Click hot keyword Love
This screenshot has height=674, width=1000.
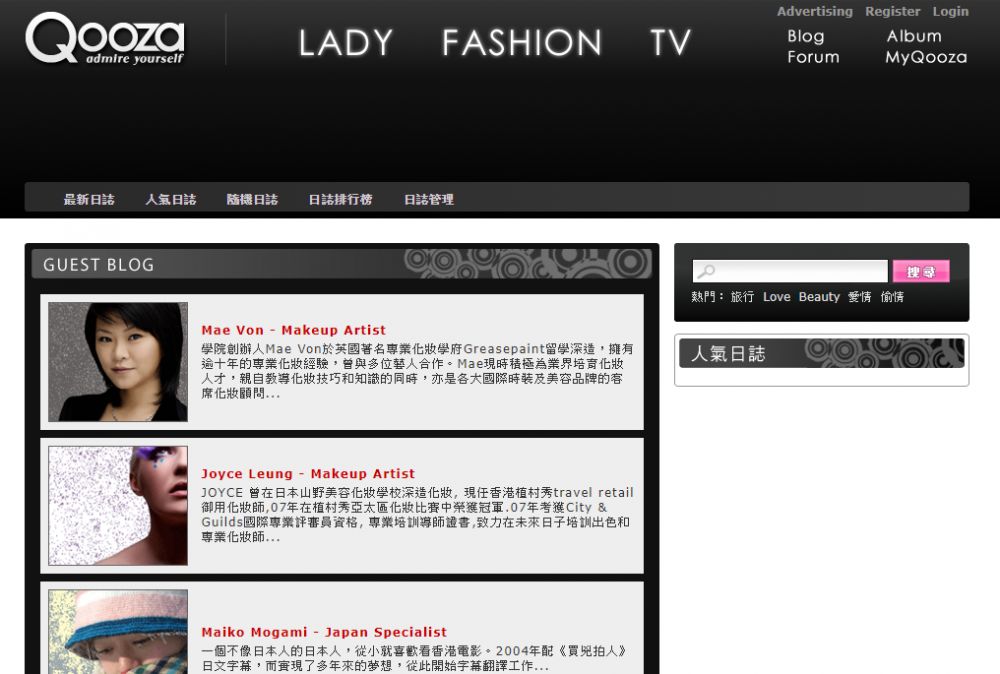(776, 297)
